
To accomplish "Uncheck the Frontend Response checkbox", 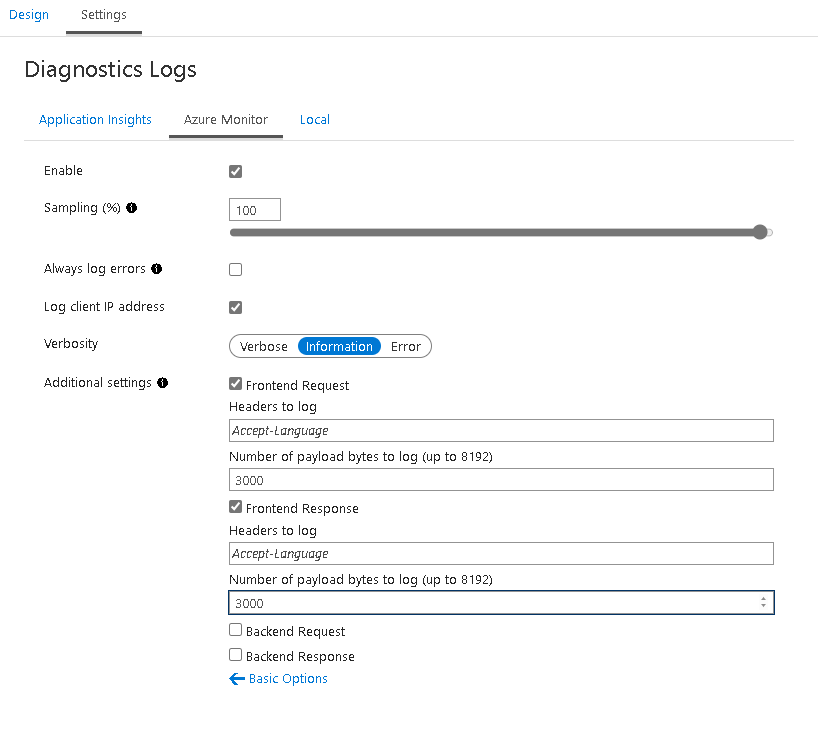I will click(x=235, y=507).
